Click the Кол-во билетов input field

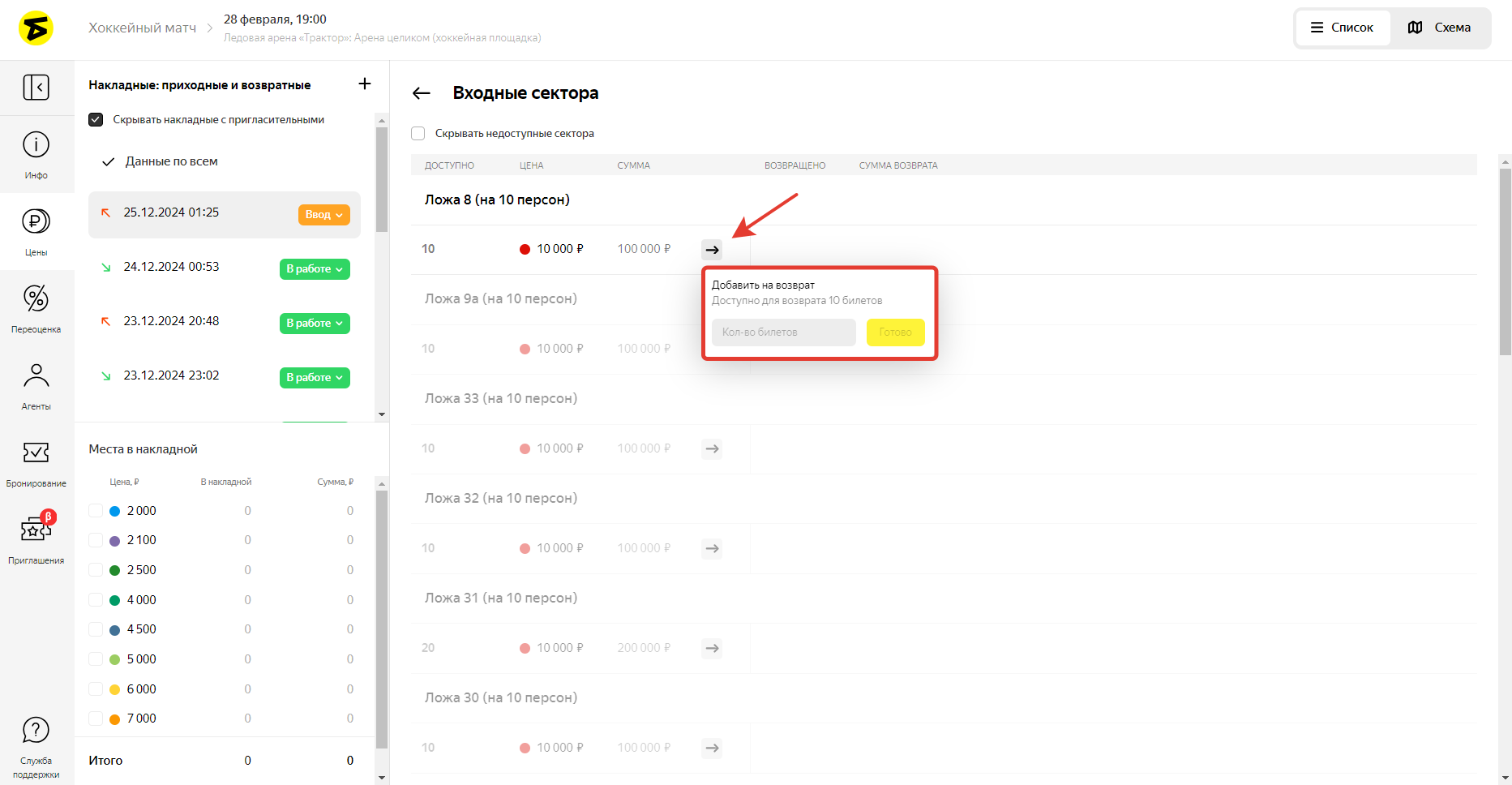(x=783, y=332)
